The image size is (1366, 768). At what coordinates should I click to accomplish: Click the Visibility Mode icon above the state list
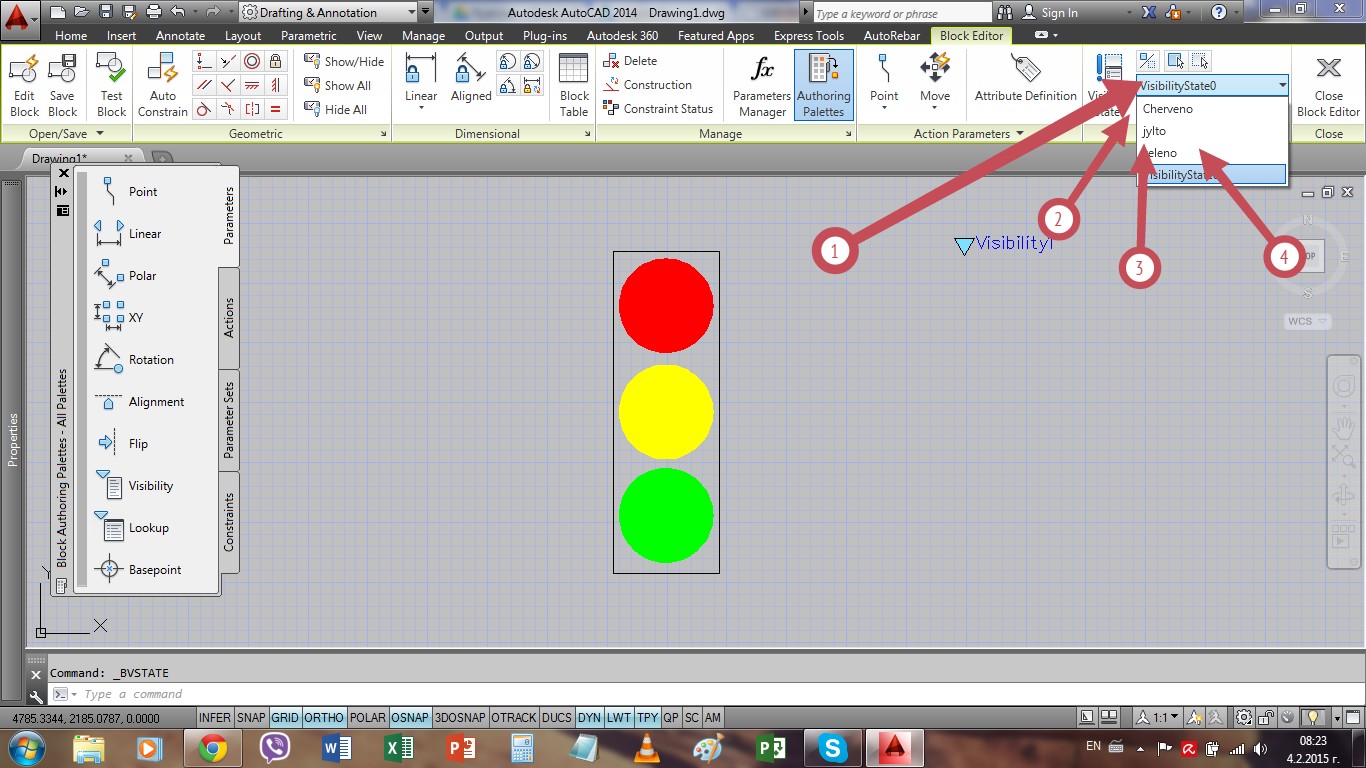click(x=1148, y=61)
